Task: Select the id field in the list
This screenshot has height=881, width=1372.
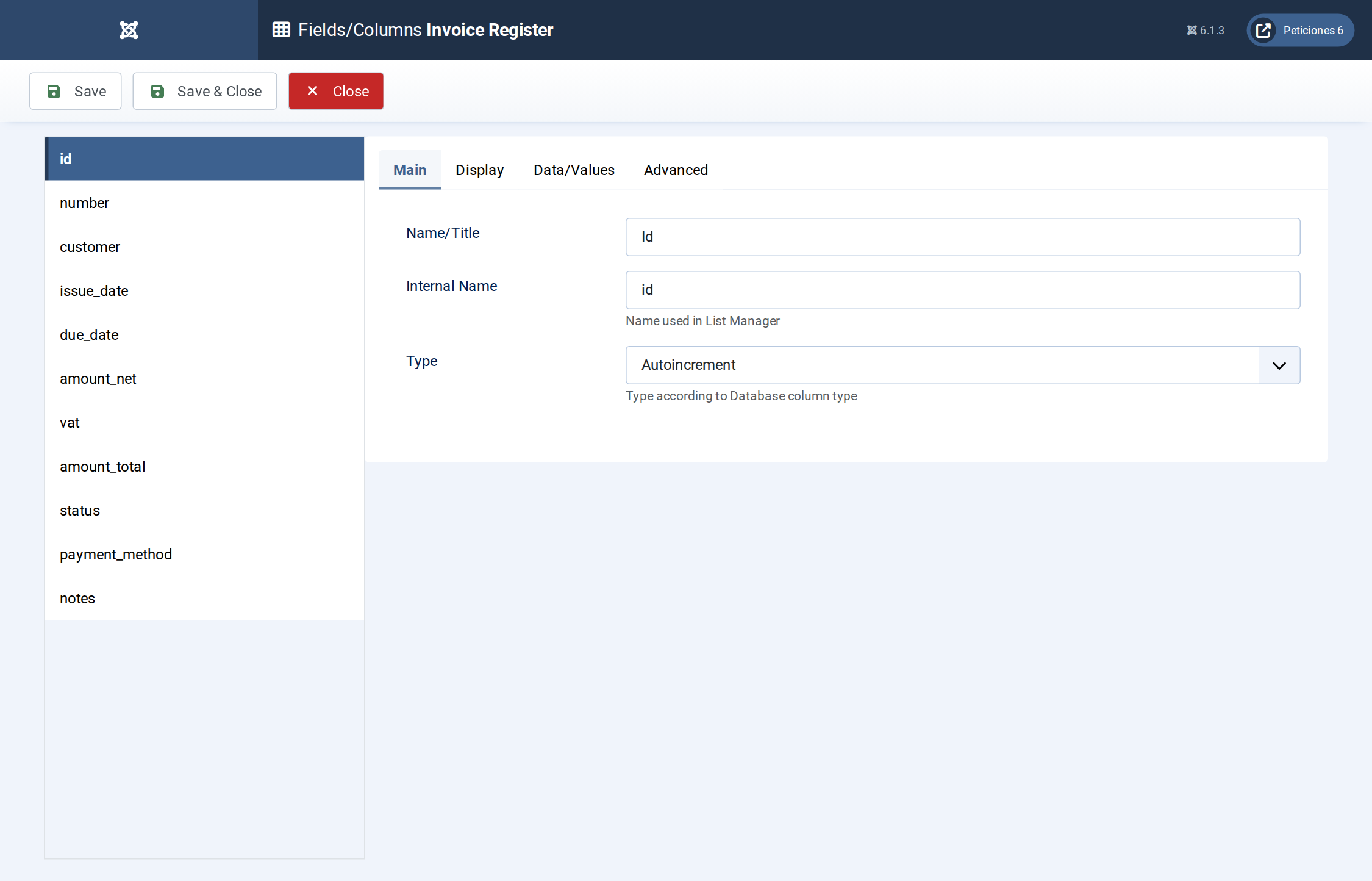Action: (x=204, y=159)
